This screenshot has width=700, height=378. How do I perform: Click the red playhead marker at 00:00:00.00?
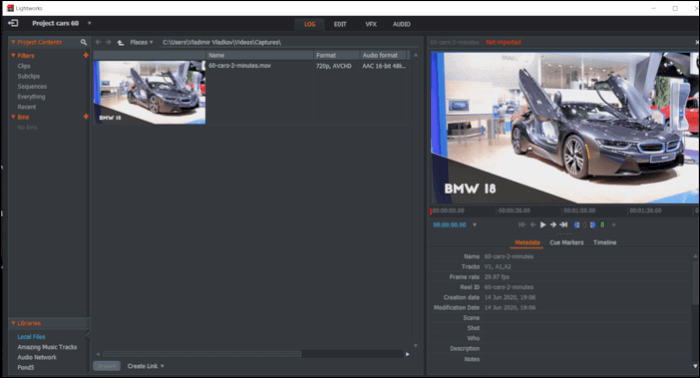[x=431, y=211]
